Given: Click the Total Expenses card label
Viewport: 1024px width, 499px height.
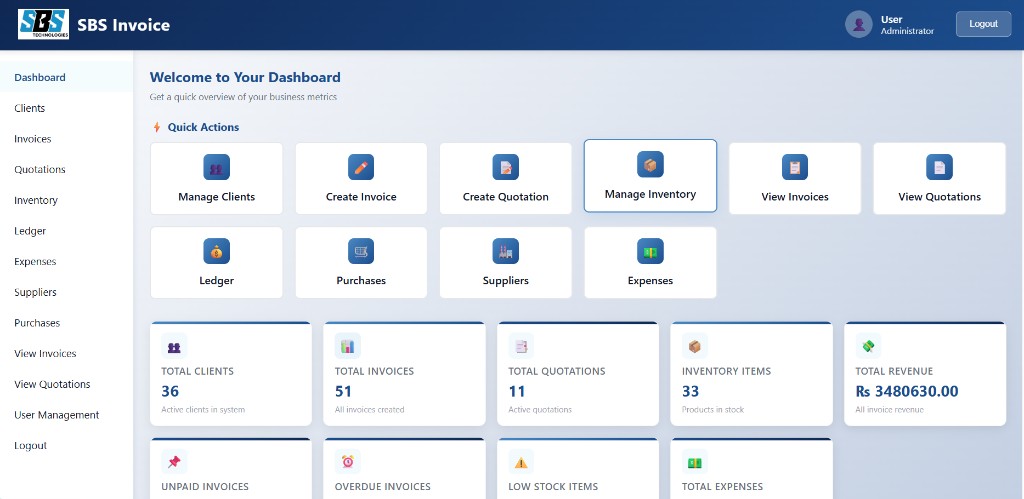Looking at the screenshot, I should (722, 487).
